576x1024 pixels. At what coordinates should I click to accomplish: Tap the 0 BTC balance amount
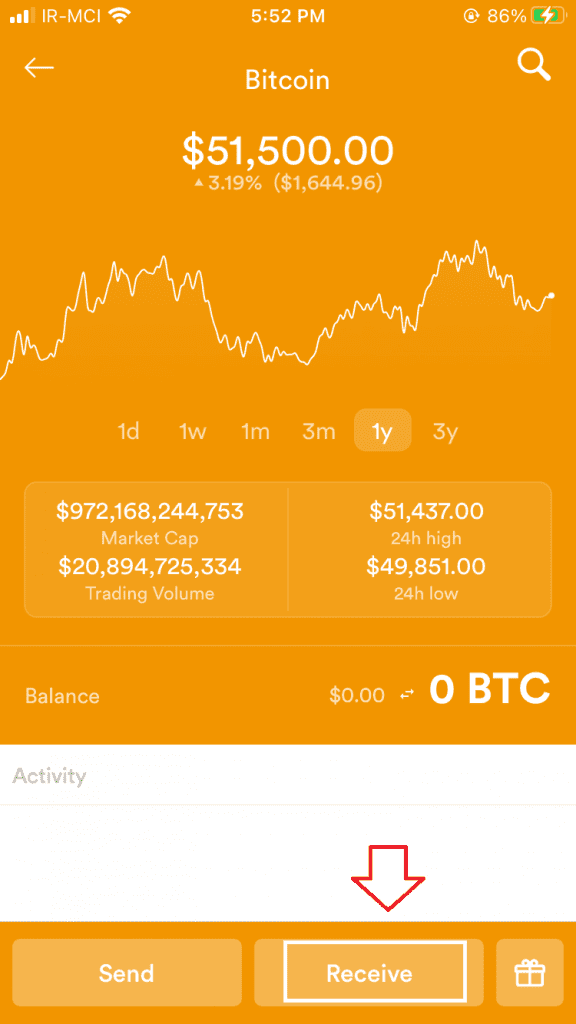[490, 690]
